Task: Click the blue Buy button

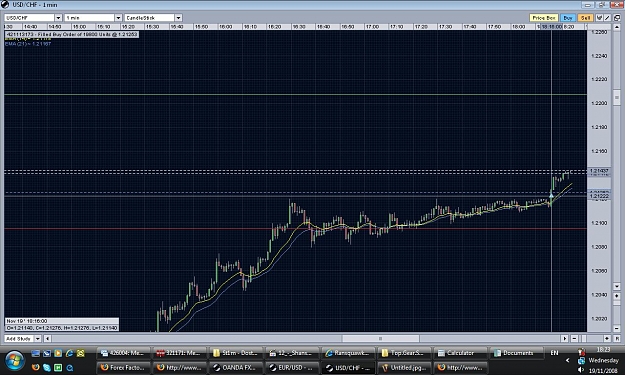Action: [568, 18]
